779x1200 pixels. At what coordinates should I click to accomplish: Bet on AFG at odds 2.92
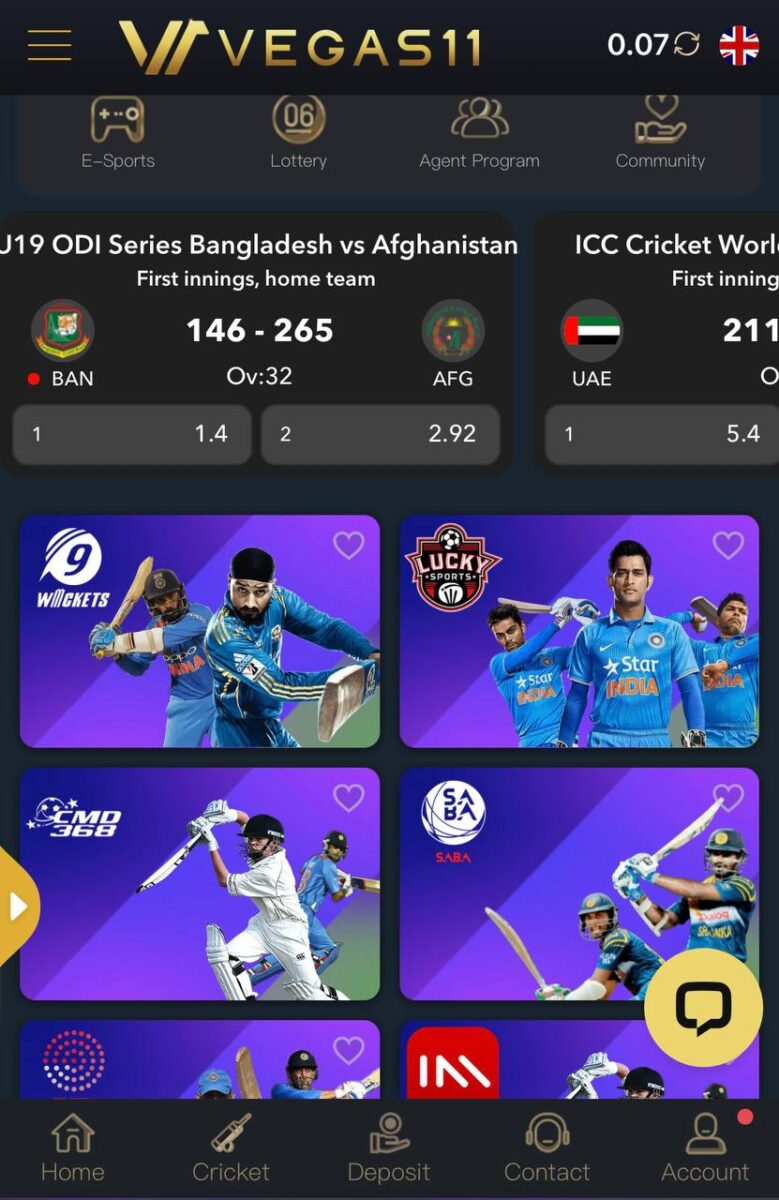[x=380, y=434]
